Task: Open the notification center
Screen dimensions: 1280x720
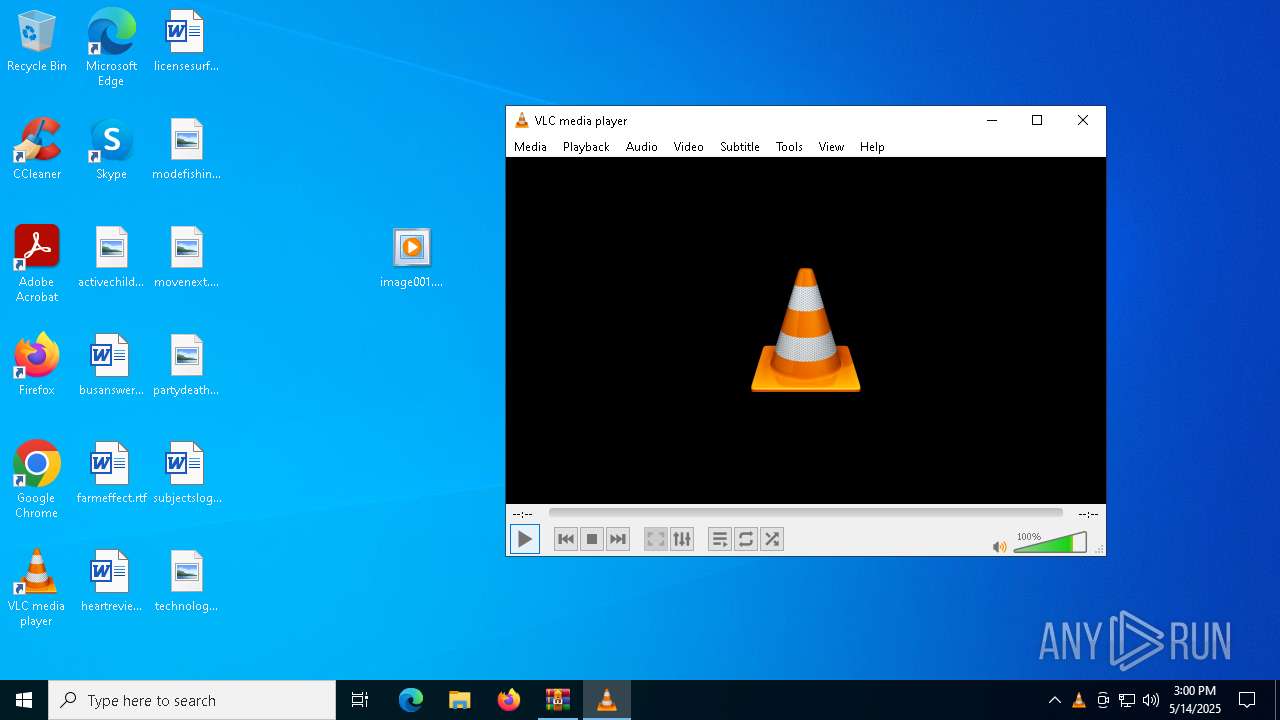Action: (x=1247, y=700)
